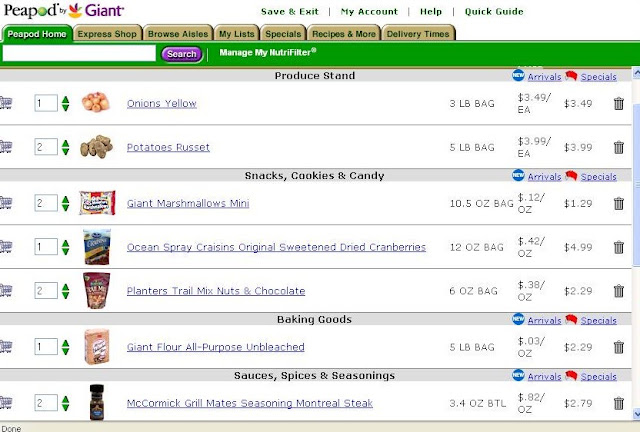Image resolution: width=640 pixels, height=432 pixels.
Task: Click red specials tag in Baking Goods header
Action: (571, 319)
